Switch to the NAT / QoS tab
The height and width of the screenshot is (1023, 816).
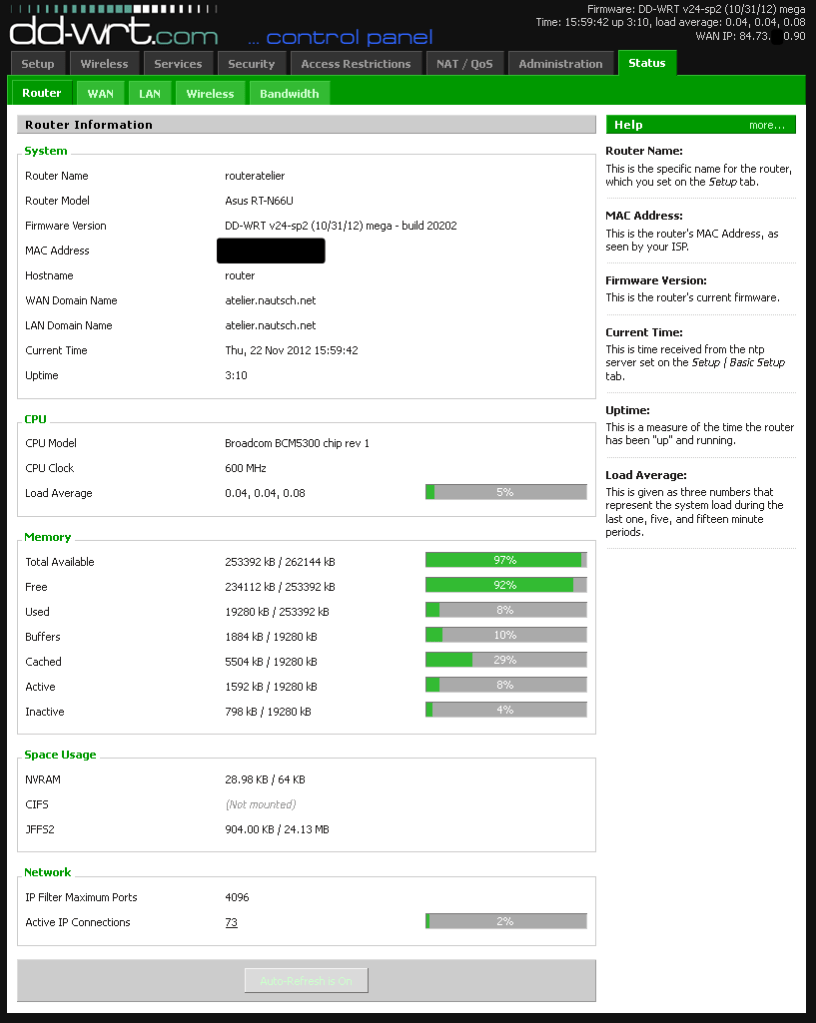click(465, 62)
